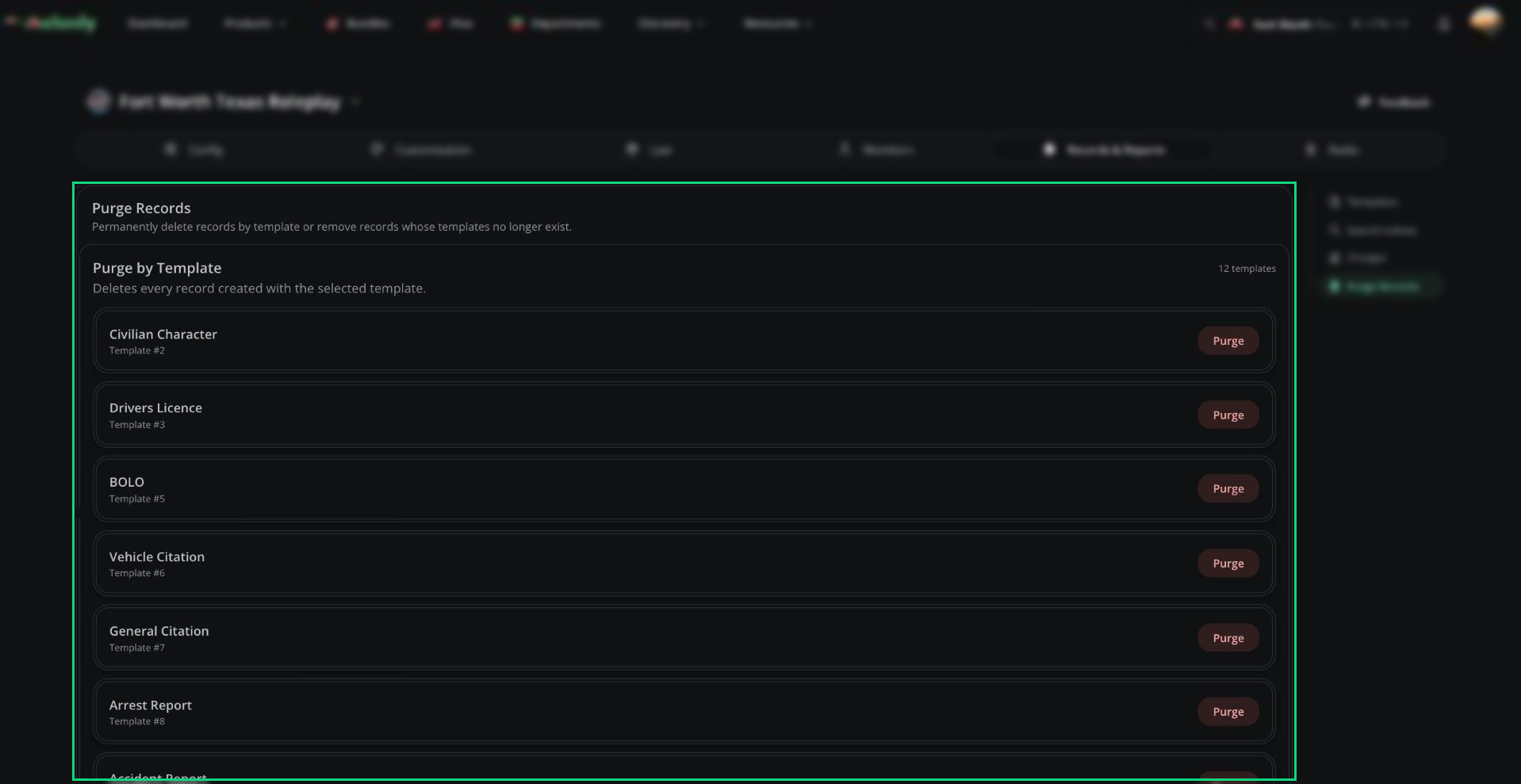The height and width of the screenshot is (784, 1521).
Task: Select the highlighted Purge Records sidebar item
Action: tap(1382, 286)
